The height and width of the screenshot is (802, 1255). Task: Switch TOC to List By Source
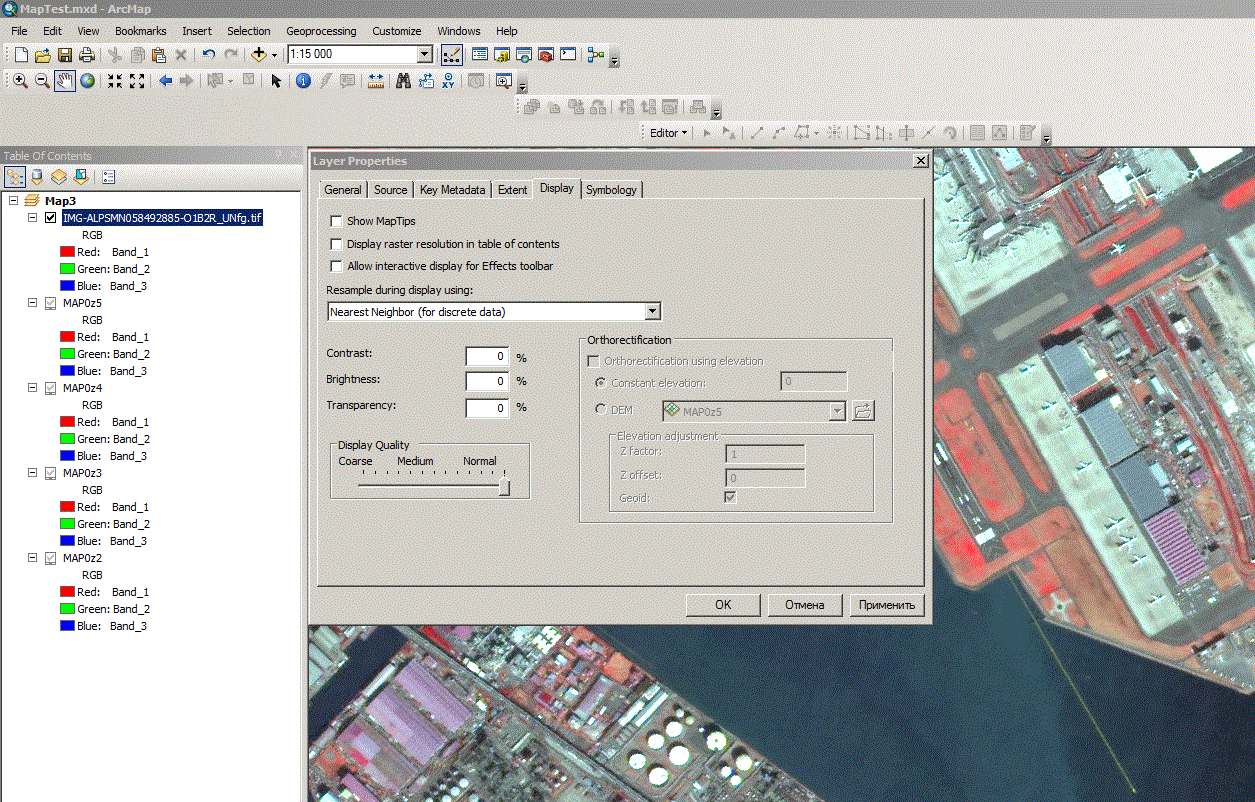click(37, 177)
